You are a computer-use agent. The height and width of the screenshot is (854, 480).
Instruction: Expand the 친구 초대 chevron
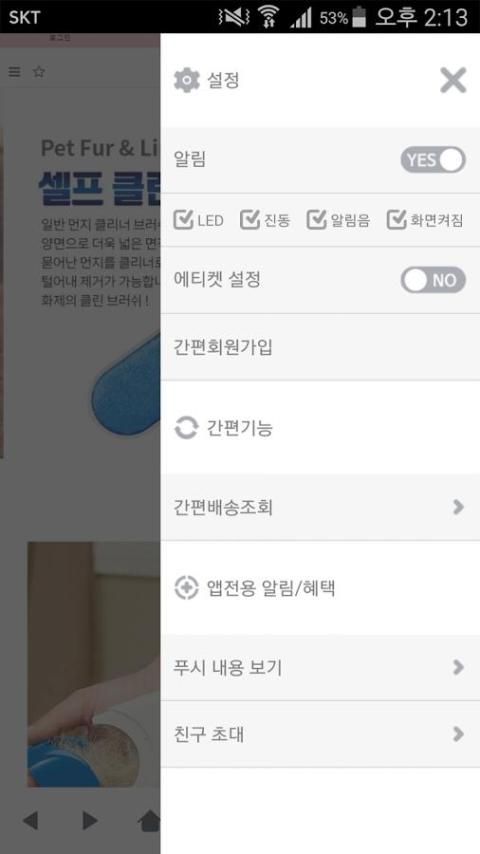458,734
